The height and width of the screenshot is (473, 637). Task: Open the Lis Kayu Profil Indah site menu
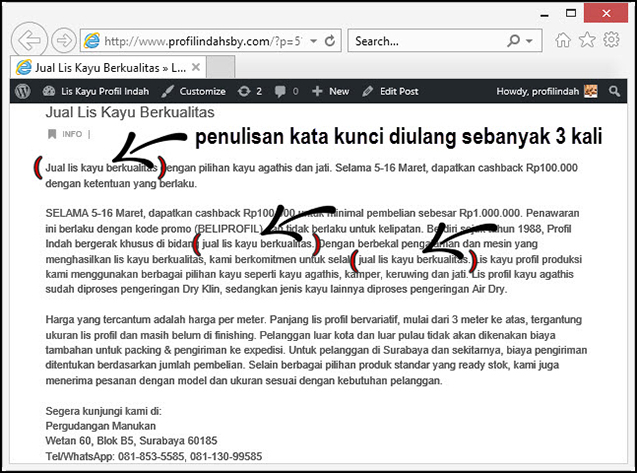click(x=105, y=91)
